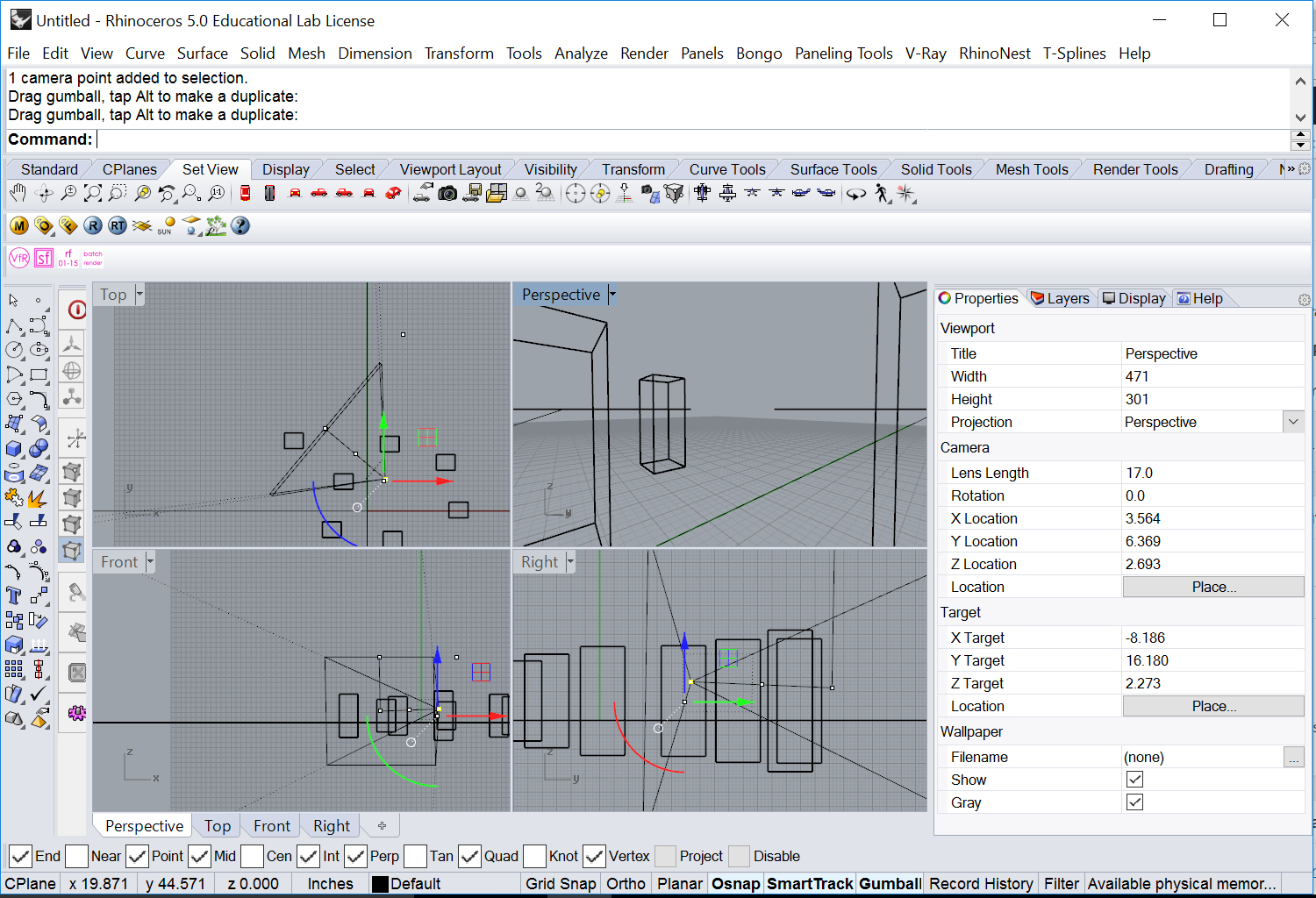Open the Front viewport title dropdown arrow
Viewport: 1316px width, 898px height.
point(150,561)
